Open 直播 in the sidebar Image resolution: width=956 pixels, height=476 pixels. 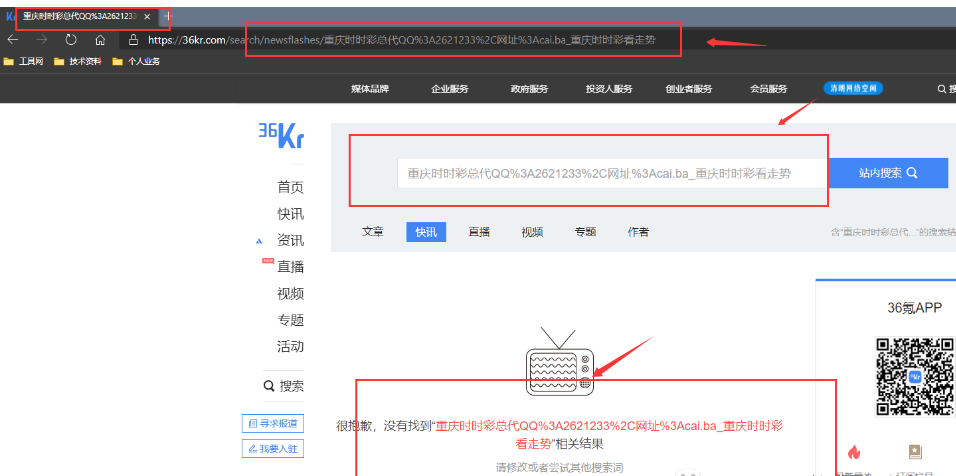point(290,267)
